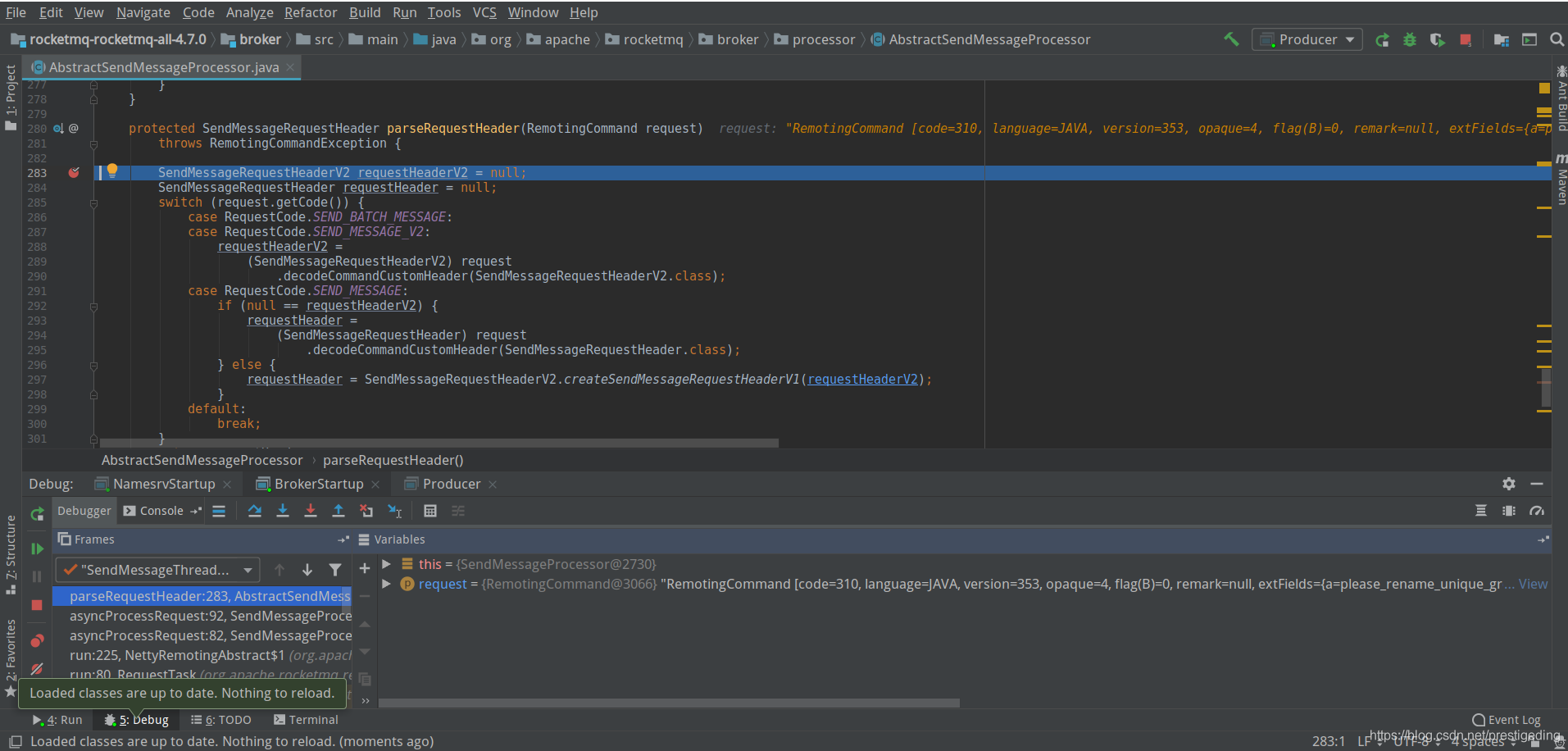The height and width of the screenshot is (751, 1568).
Task: Click View Breakpoints double red circle icon
Action: click(37, 640)
